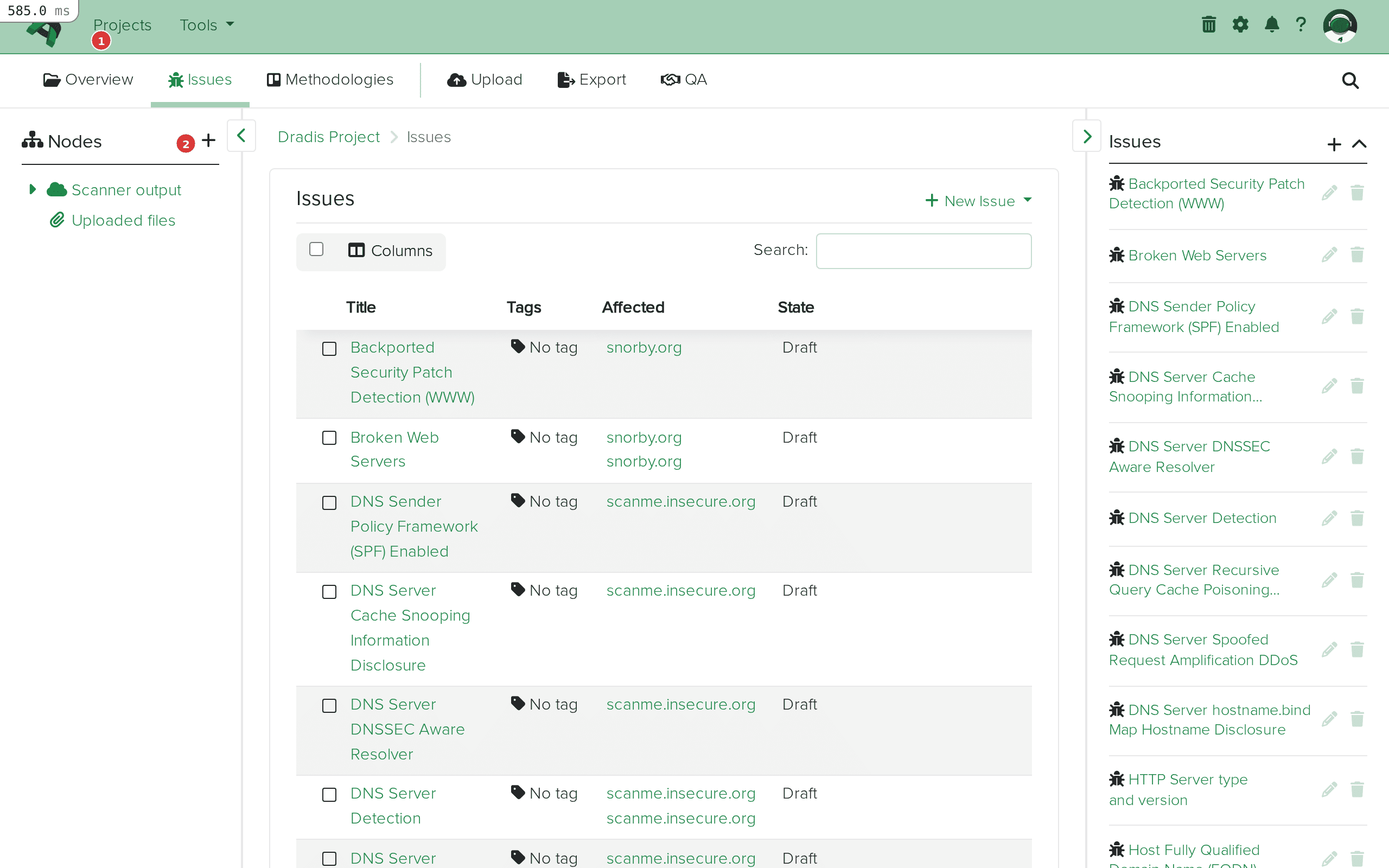1389x868 pixels.
Task: Open the Dradis Project breadcrumb link
Action: (x=328, y=137)
